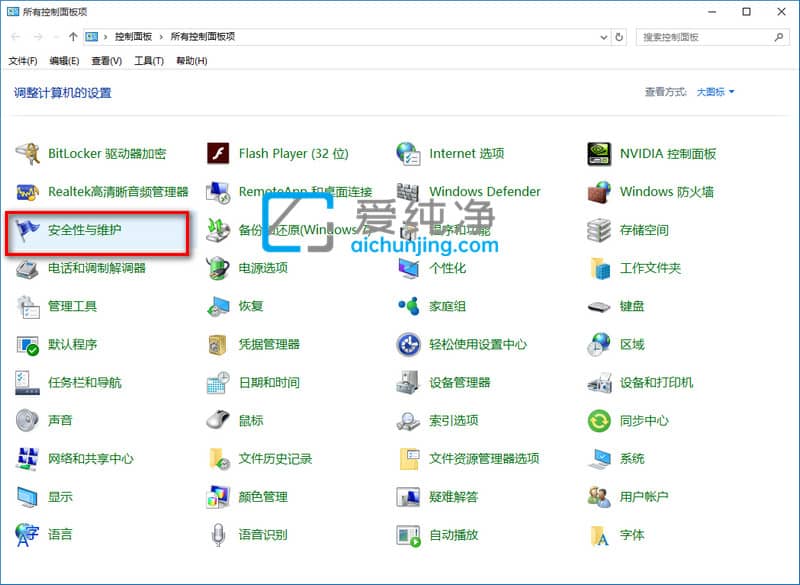
Task: Click 搜索控制面板 search field
Action: tap(712, 37)
